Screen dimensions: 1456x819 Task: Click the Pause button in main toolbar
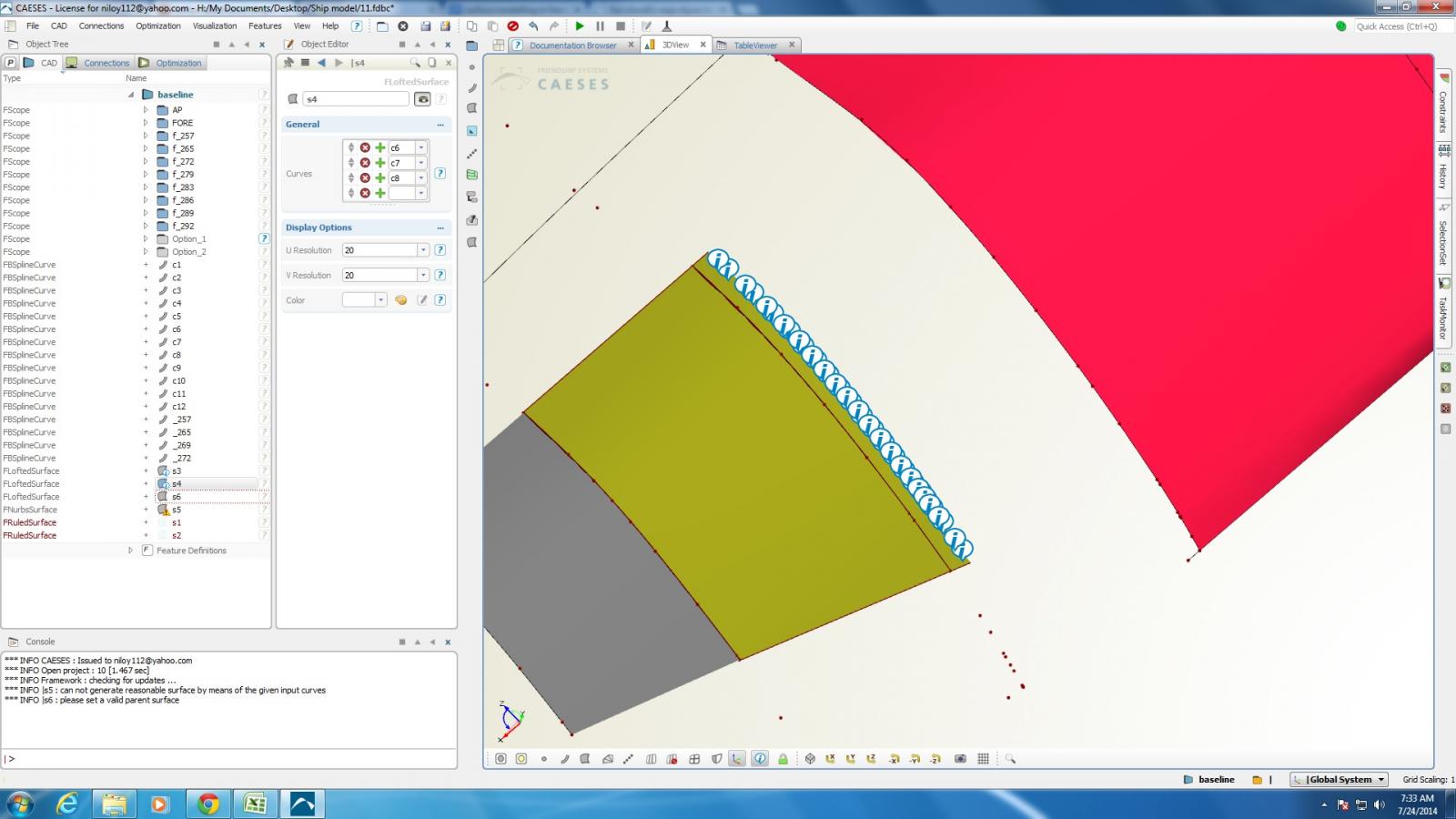point(600,26)
